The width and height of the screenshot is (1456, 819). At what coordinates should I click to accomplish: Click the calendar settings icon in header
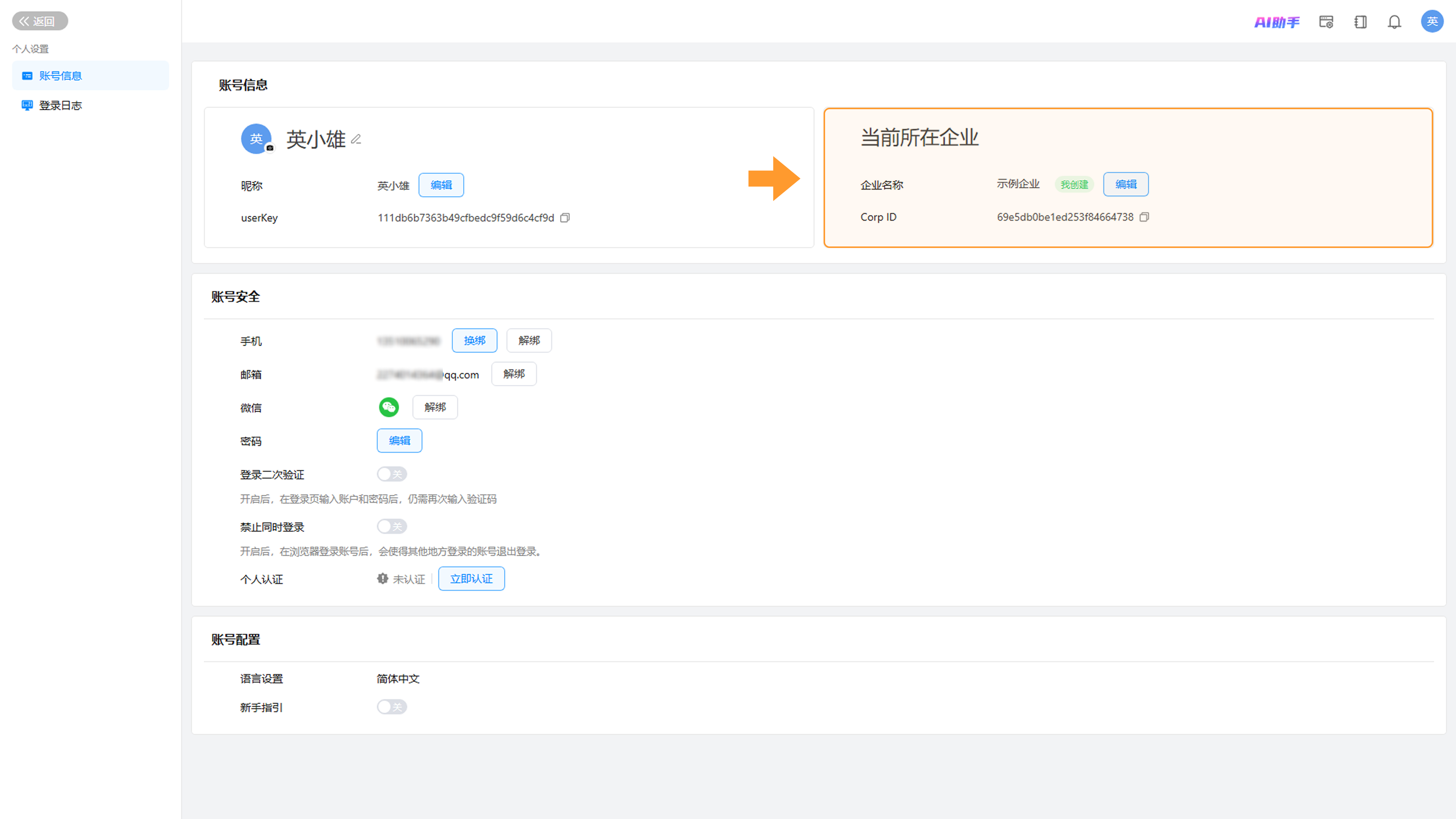pyautogui.click(x=1326, y=22)
